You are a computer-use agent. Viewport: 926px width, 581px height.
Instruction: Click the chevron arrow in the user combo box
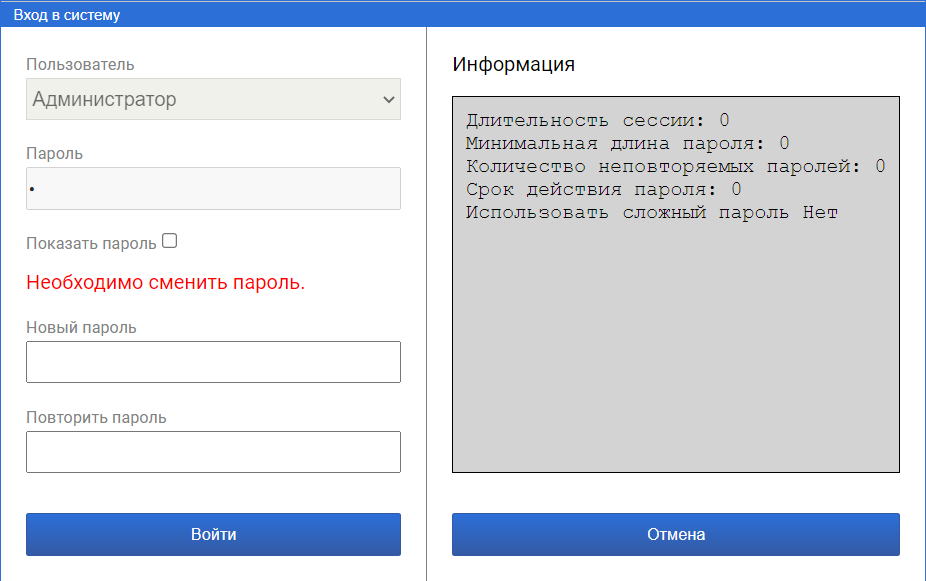pos(388,100)
